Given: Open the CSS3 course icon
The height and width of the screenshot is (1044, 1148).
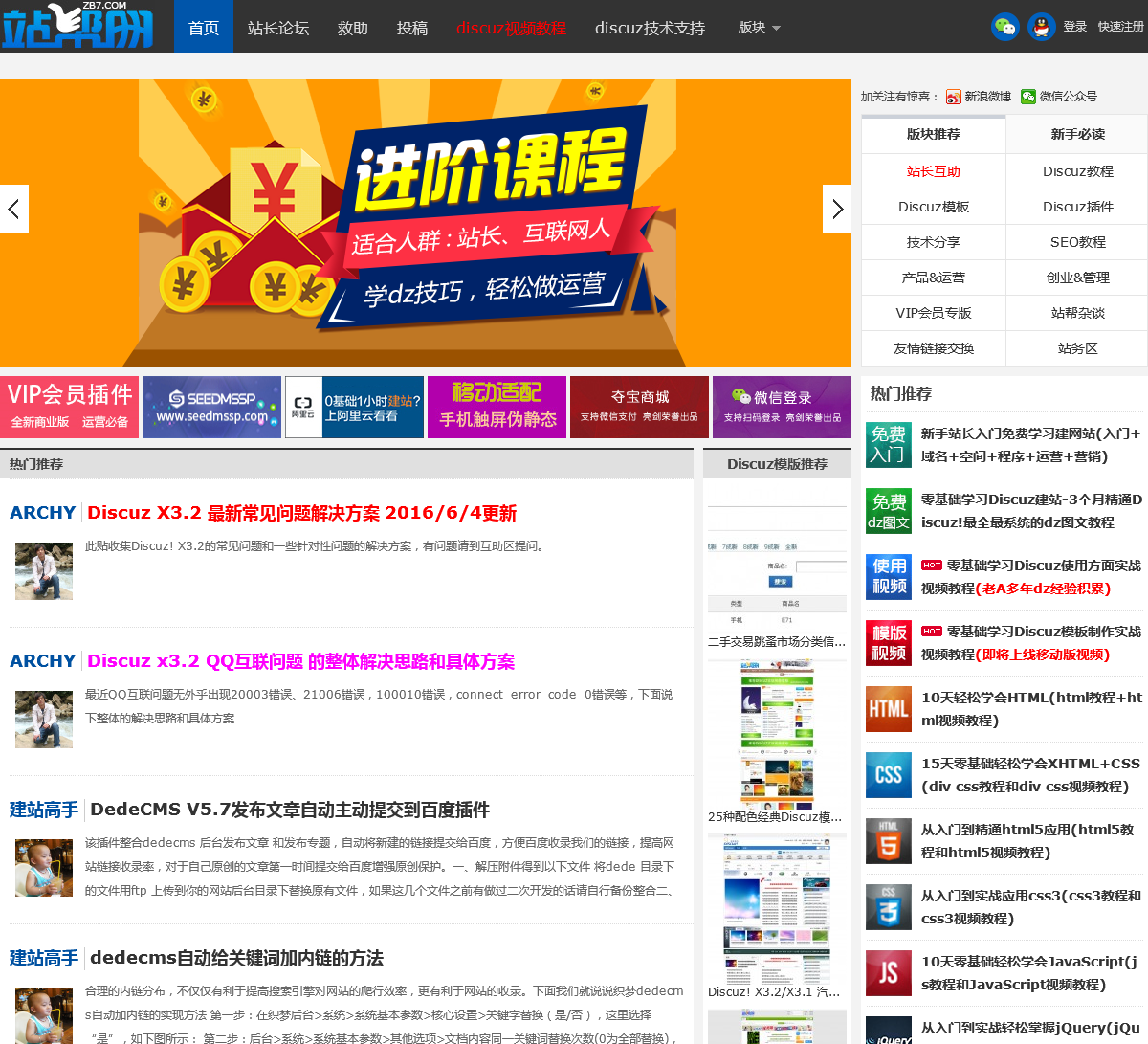Looking at the screenshot, I should [888, 907].
